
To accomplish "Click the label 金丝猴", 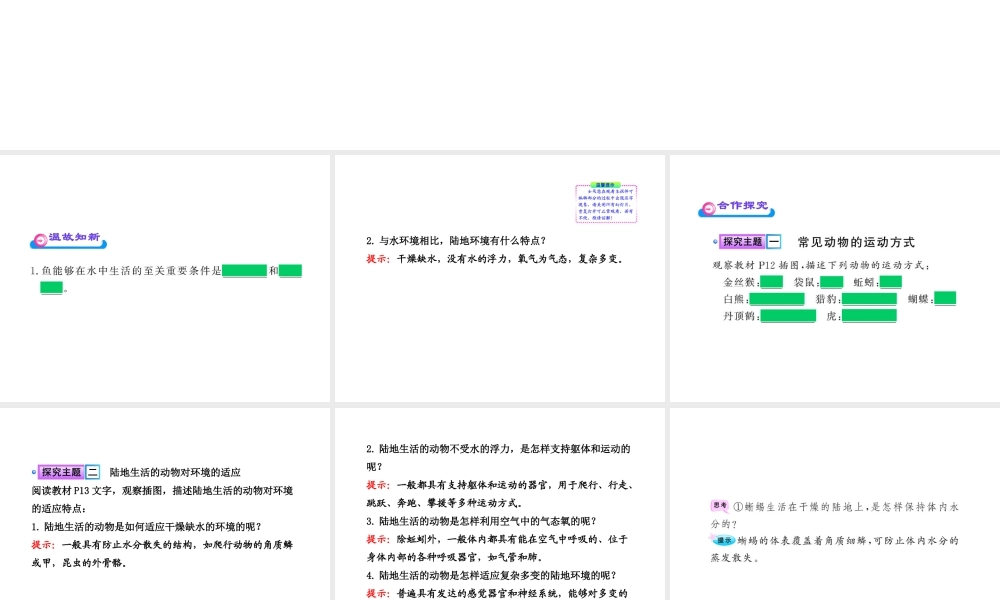I will coord(739,282).
